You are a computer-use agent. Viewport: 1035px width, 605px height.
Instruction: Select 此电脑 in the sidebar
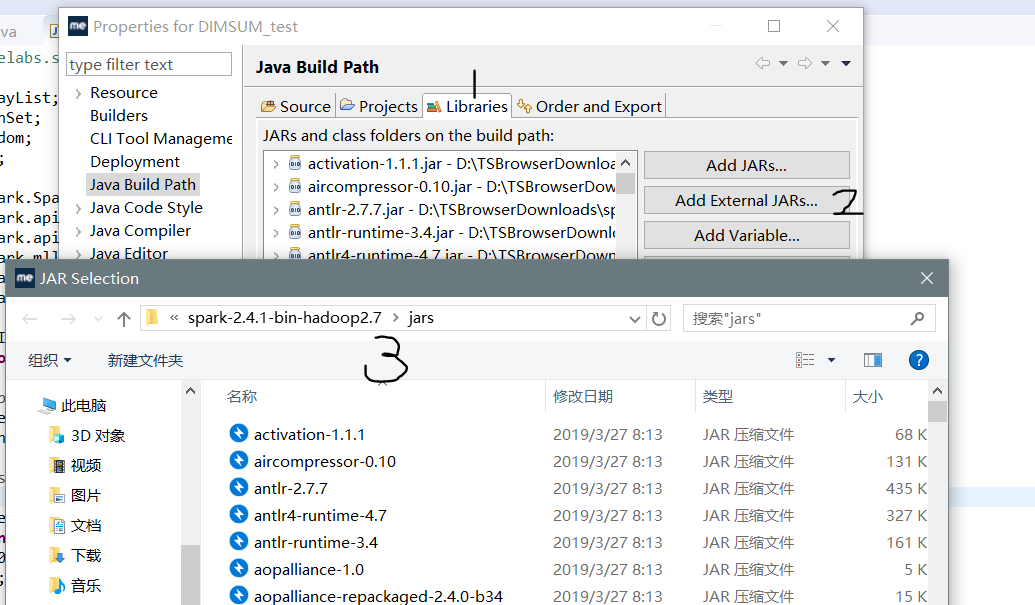pos(85,405)
